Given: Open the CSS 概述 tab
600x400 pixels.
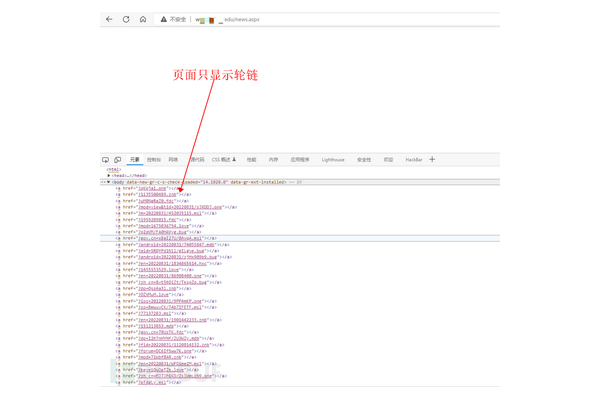Looking at the screenshot, I should (223, 160).
